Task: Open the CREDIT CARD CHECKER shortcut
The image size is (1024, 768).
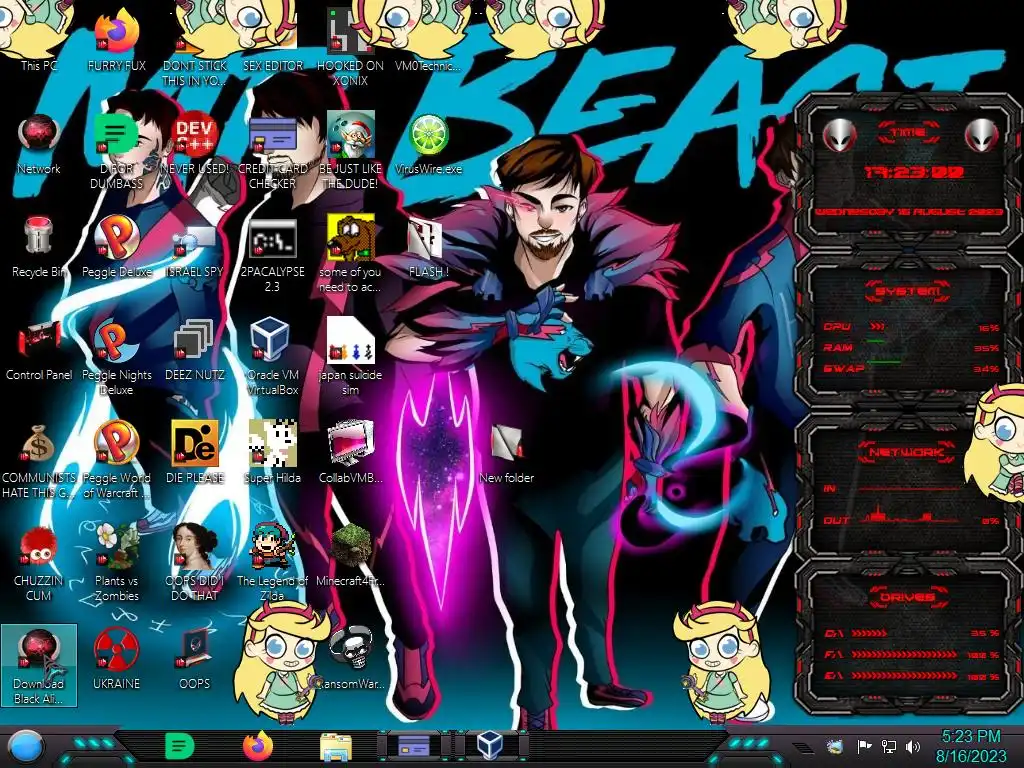Action: click(x=272, y=152)
